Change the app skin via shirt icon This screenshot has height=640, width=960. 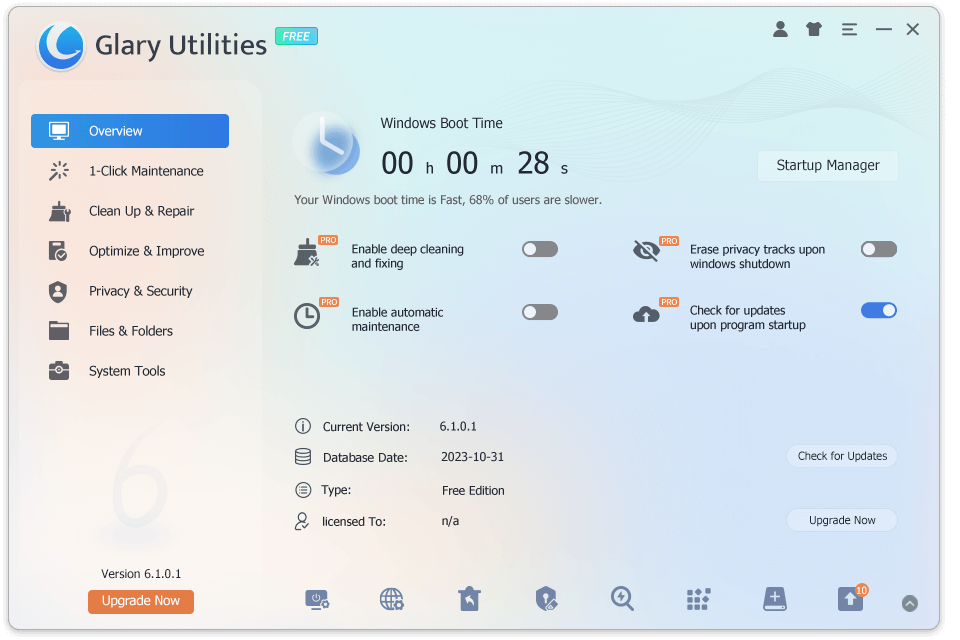click(814, 29)
